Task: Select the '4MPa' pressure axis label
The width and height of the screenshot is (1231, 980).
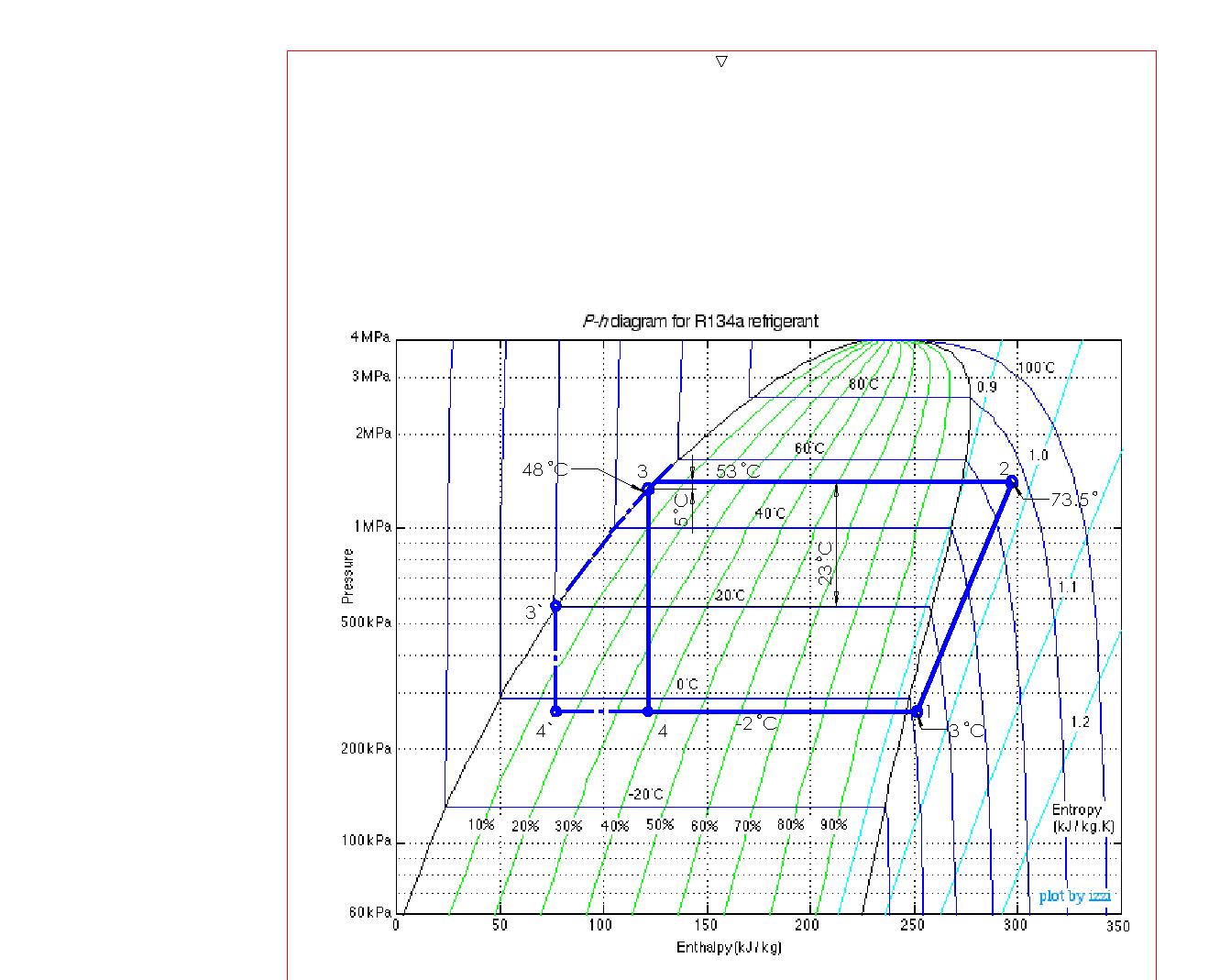Action: pyautogui.click(x=370, y=337)
